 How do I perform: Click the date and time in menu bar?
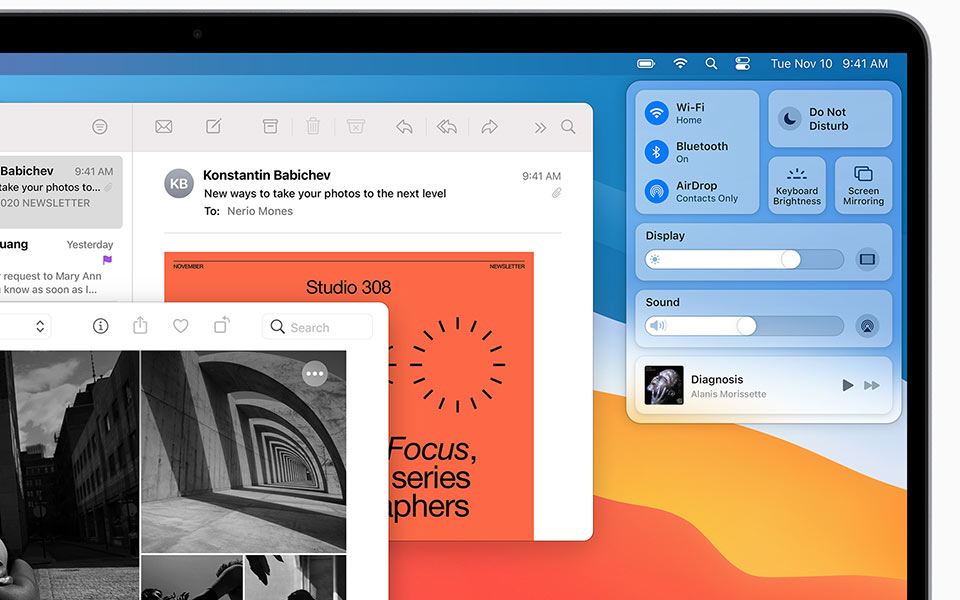829,64
